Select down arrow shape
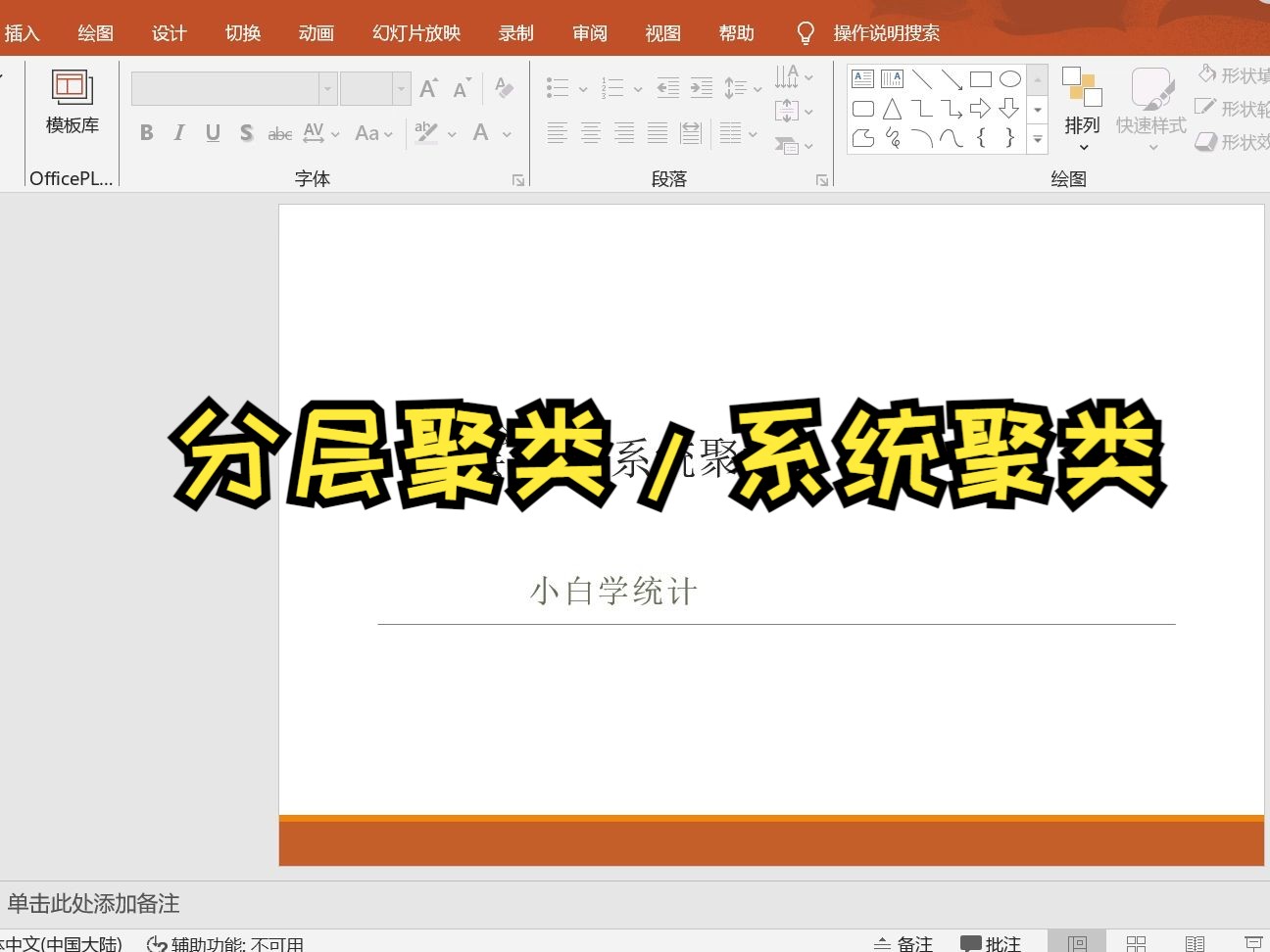This screenshot has height=952, width=1270. click(1010, 109)
